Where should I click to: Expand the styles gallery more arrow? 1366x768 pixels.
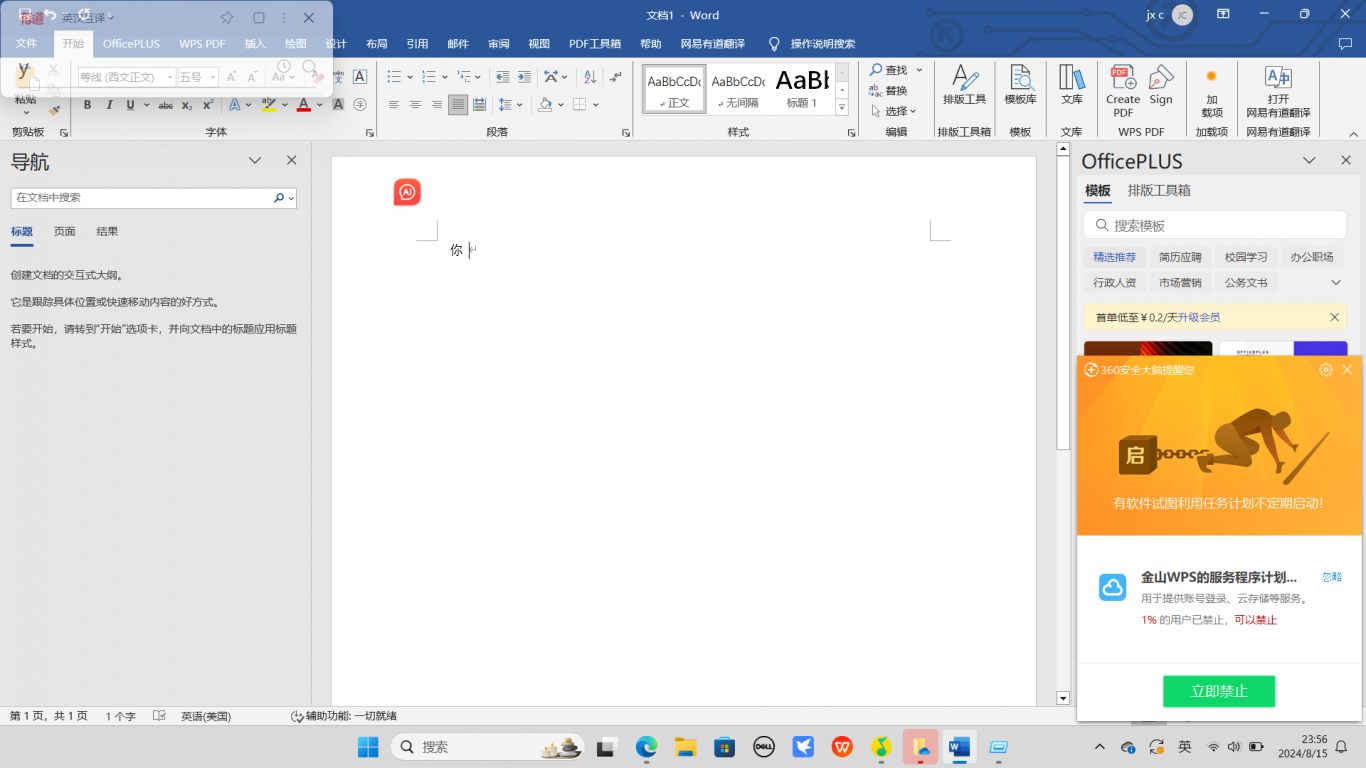click(842, 107)
